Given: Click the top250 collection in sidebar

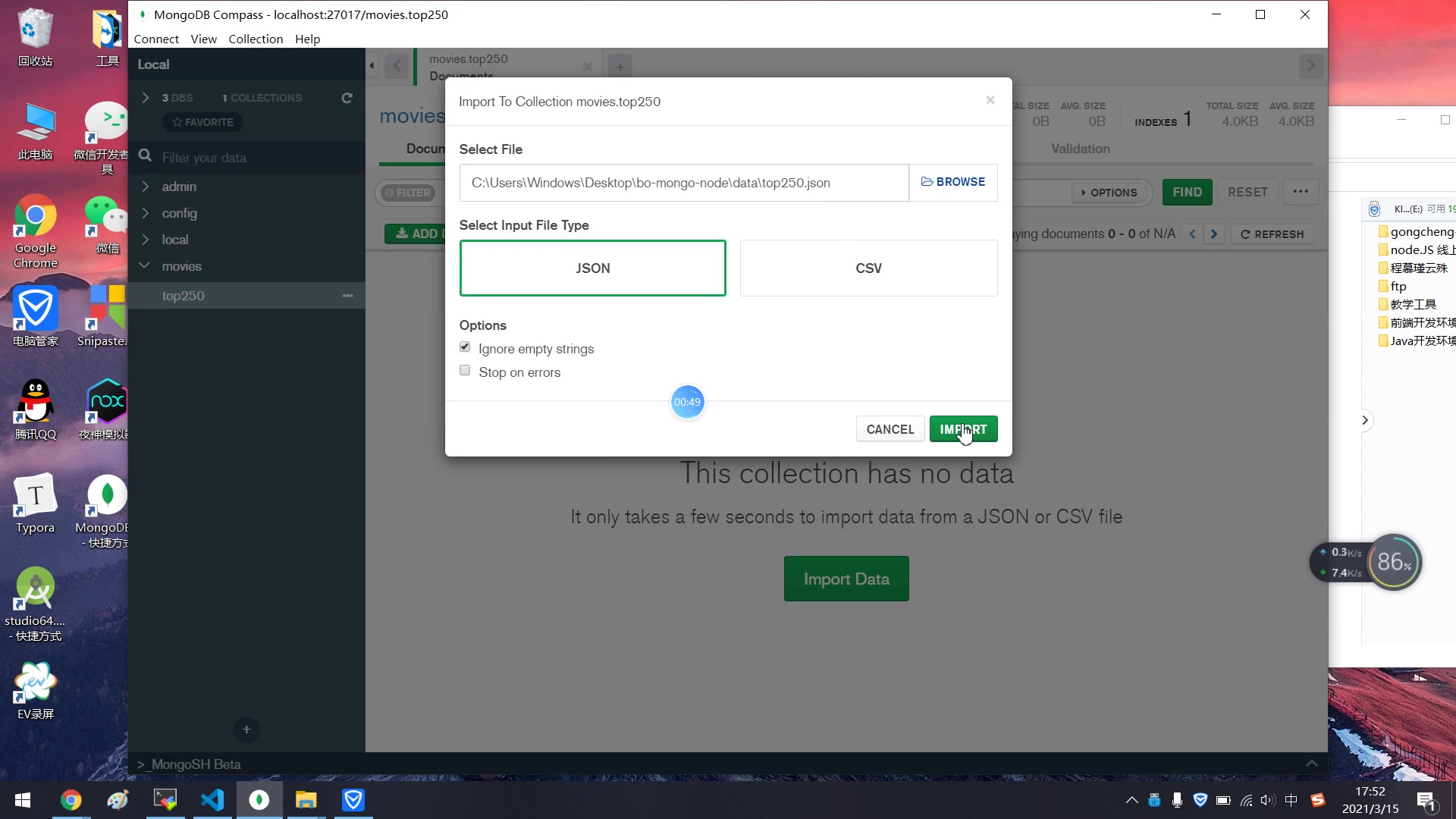Looking at the screenshot, I should coord(183,296).
